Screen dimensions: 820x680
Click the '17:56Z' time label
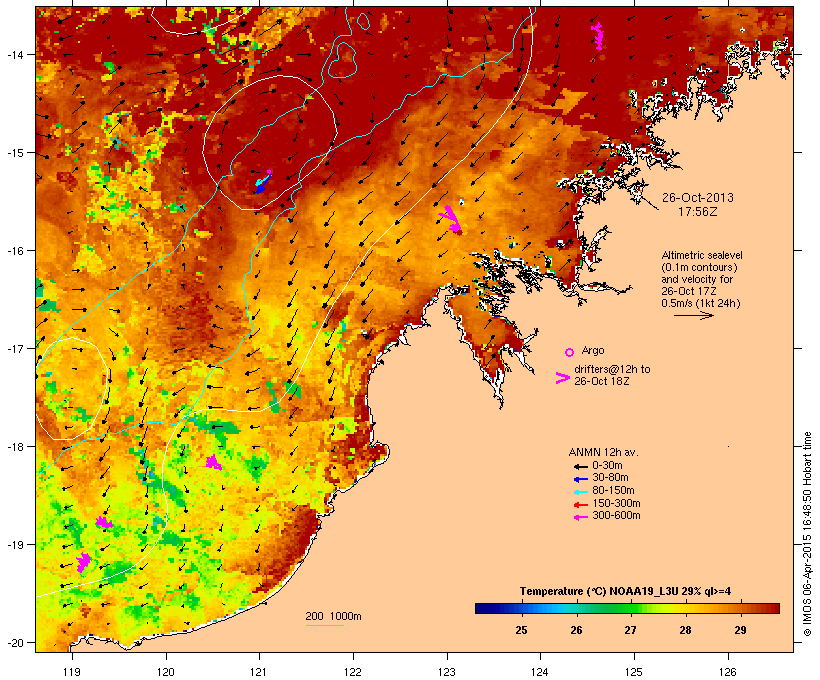click(698, 212)
